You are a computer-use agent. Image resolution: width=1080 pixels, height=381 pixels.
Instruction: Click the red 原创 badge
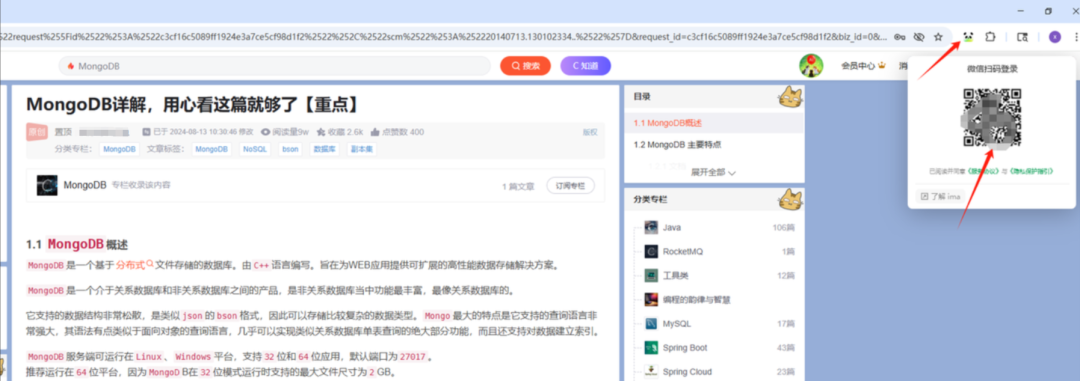[x=37, y=132]
